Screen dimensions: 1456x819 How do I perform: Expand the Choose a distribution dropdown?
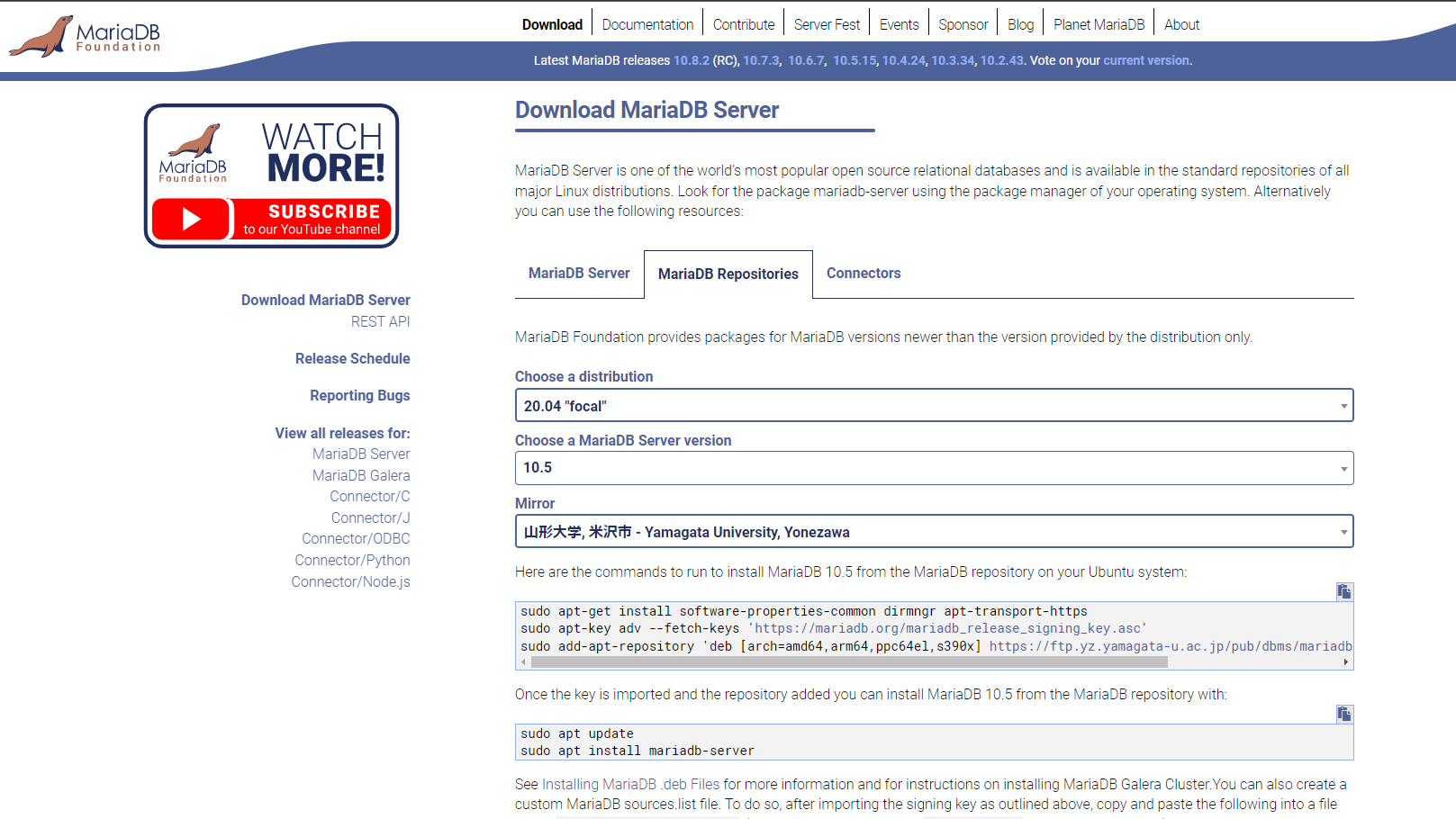(933, 406)
